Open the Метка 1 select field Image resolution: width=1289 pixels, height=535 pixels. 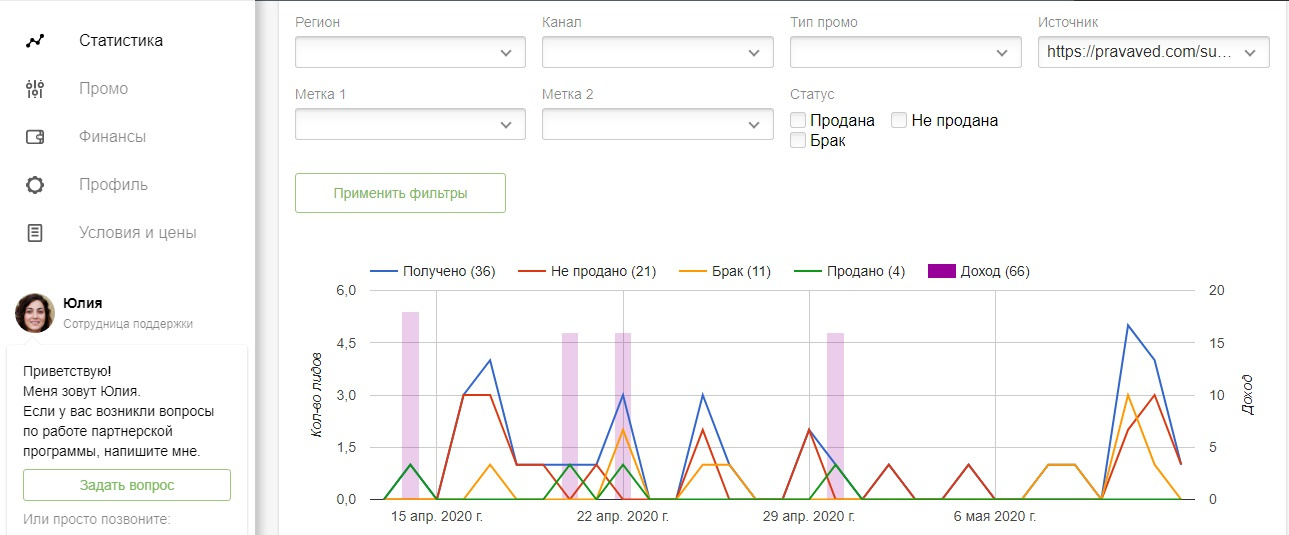(x=410, y=124)
